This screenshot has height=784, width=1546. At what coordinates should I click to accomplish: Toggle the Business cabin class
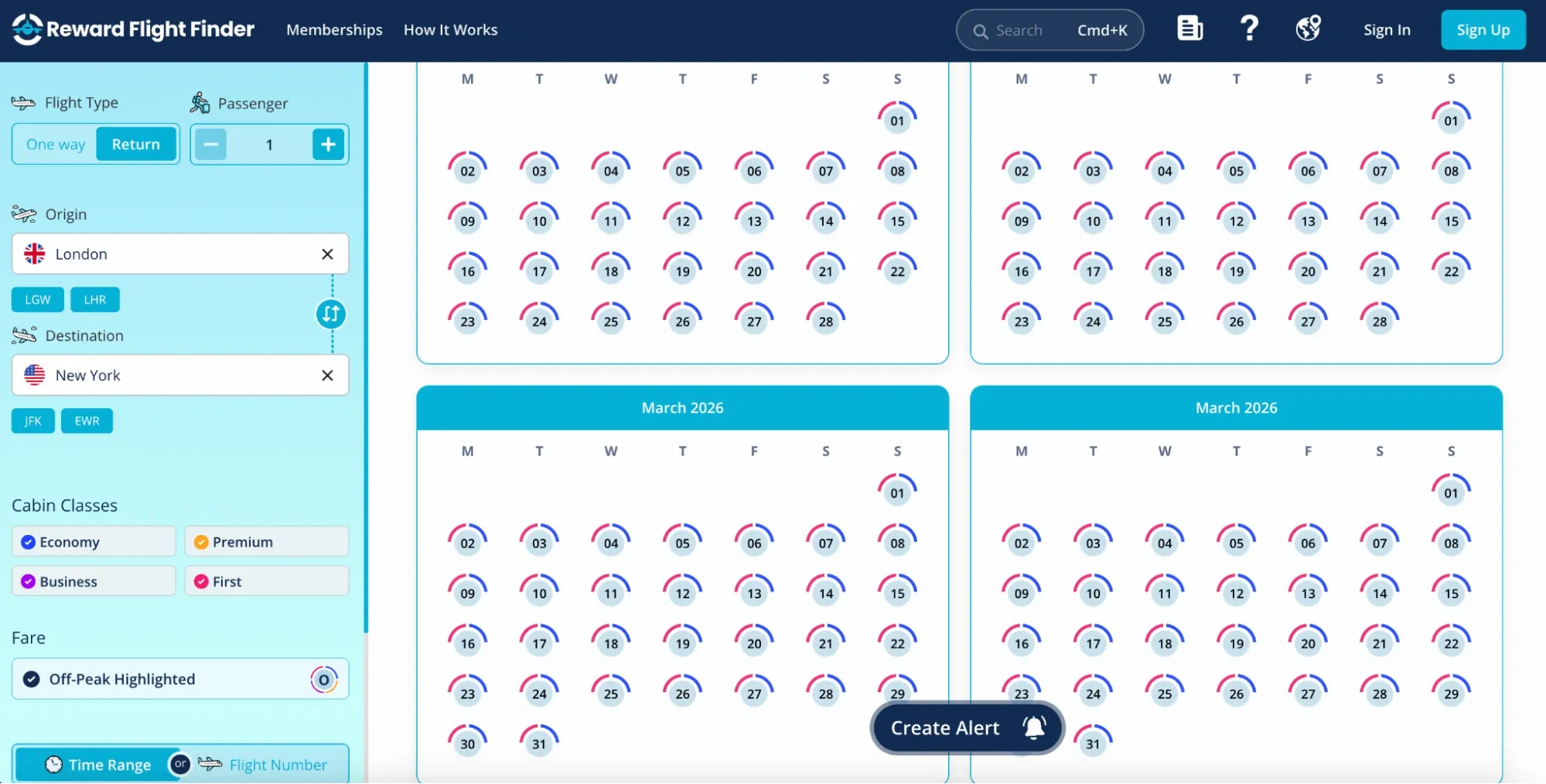[x=94, y=581]
